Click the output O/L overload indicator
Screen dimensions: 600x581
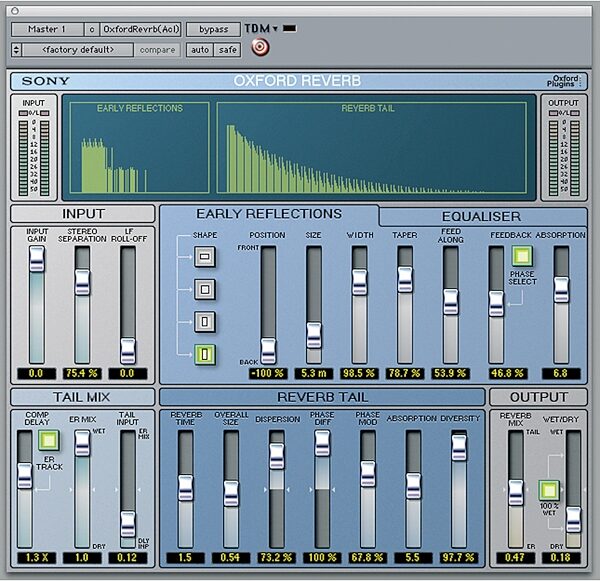coord(564,113)
